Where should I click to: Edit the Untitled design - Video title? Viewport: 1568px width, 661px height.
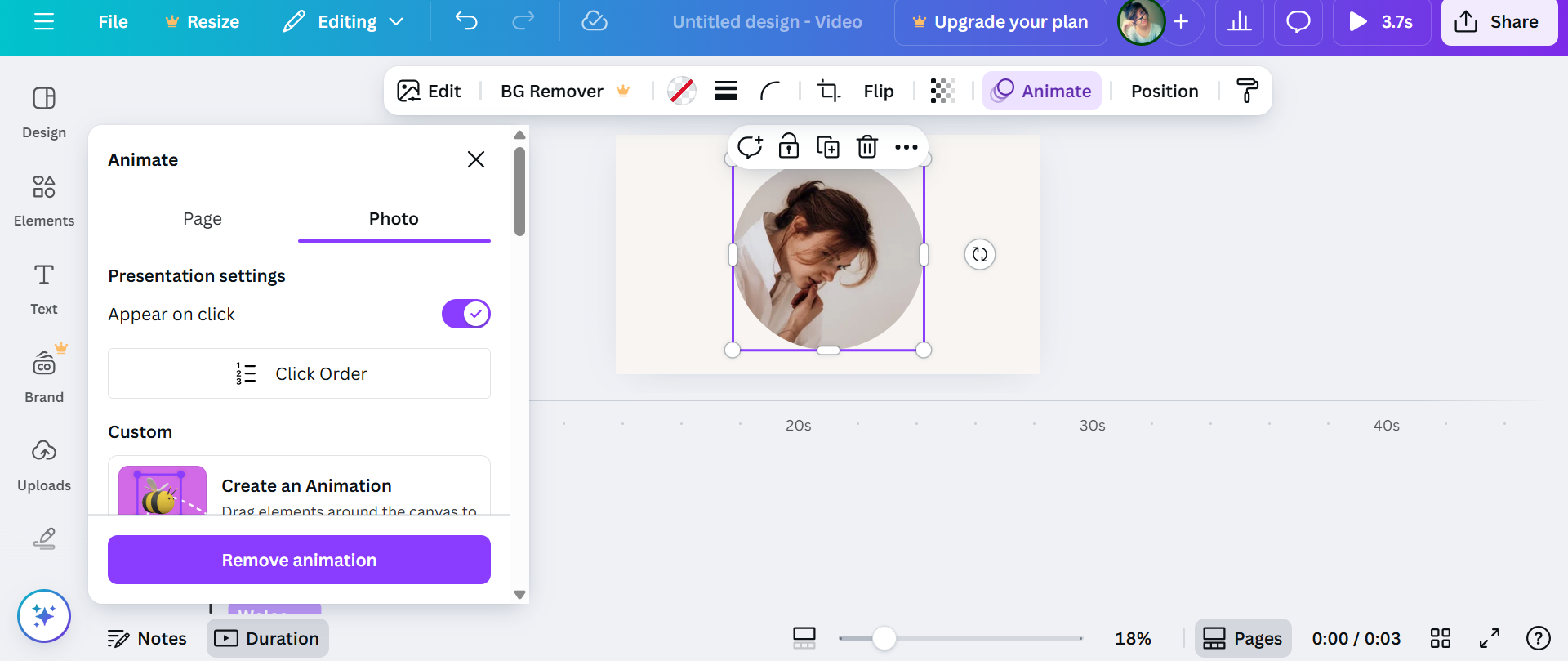coord(767,22)
